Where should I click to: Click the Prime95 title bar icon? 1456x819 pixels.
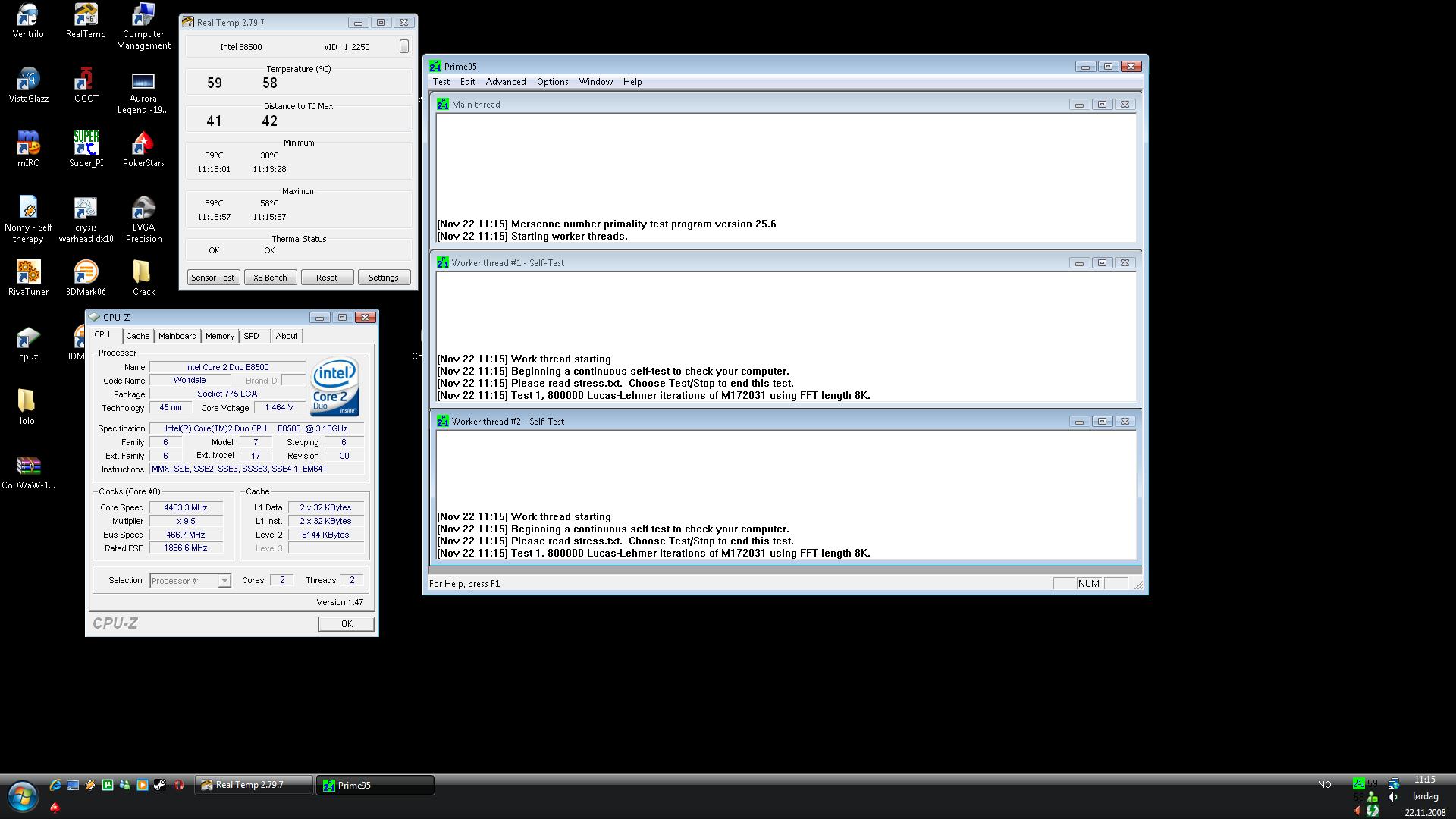pyautogui.click(x=435, y=67)
